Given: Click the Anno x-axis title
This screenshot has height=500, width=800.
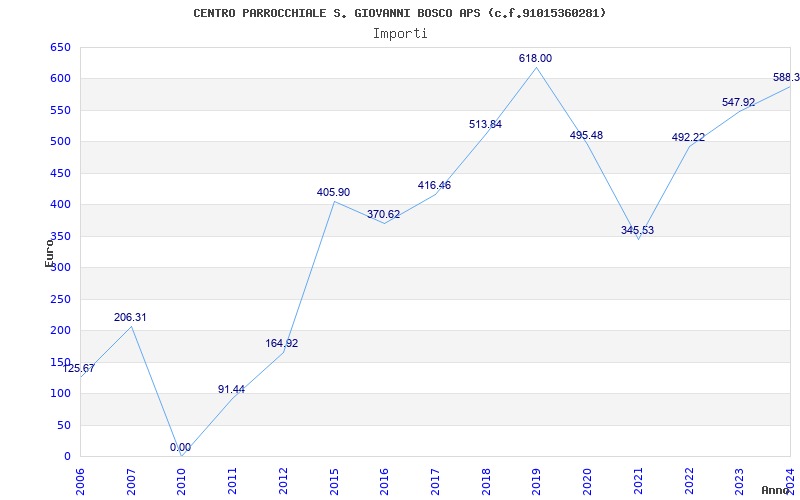Looking at the screenshot, I should coord(775,490).
